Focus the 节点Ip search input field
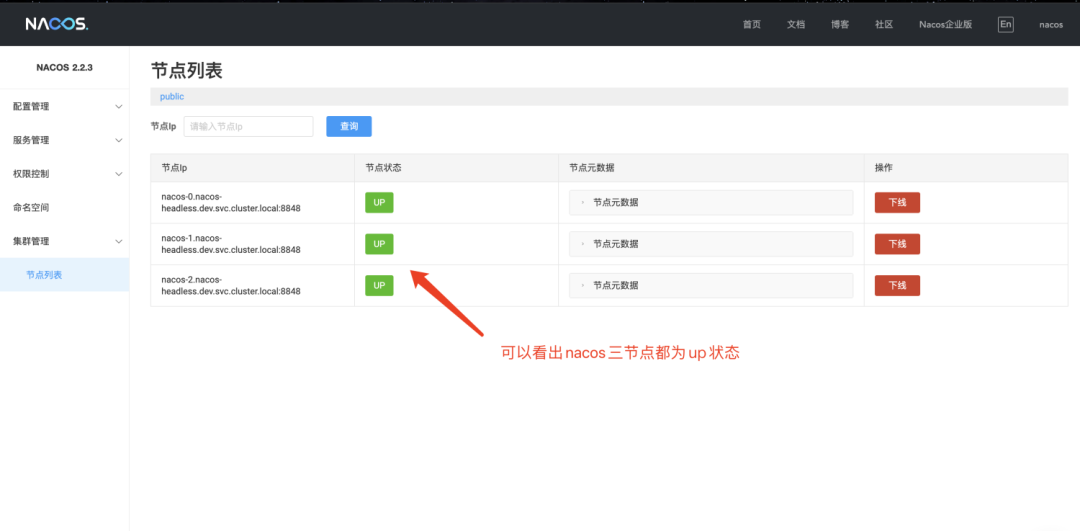 click(x=249, y=127)
